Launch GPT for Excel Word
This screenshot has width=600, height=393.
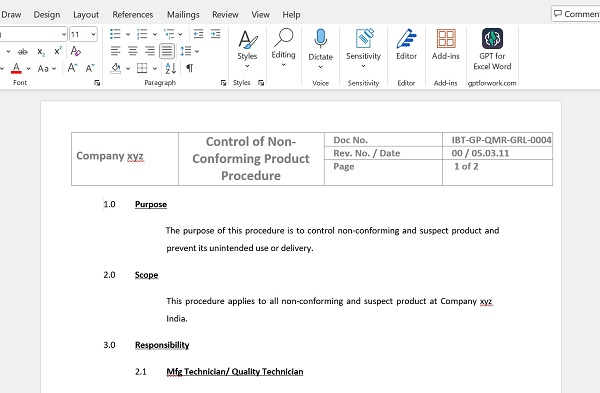click(x=492, y=49)
